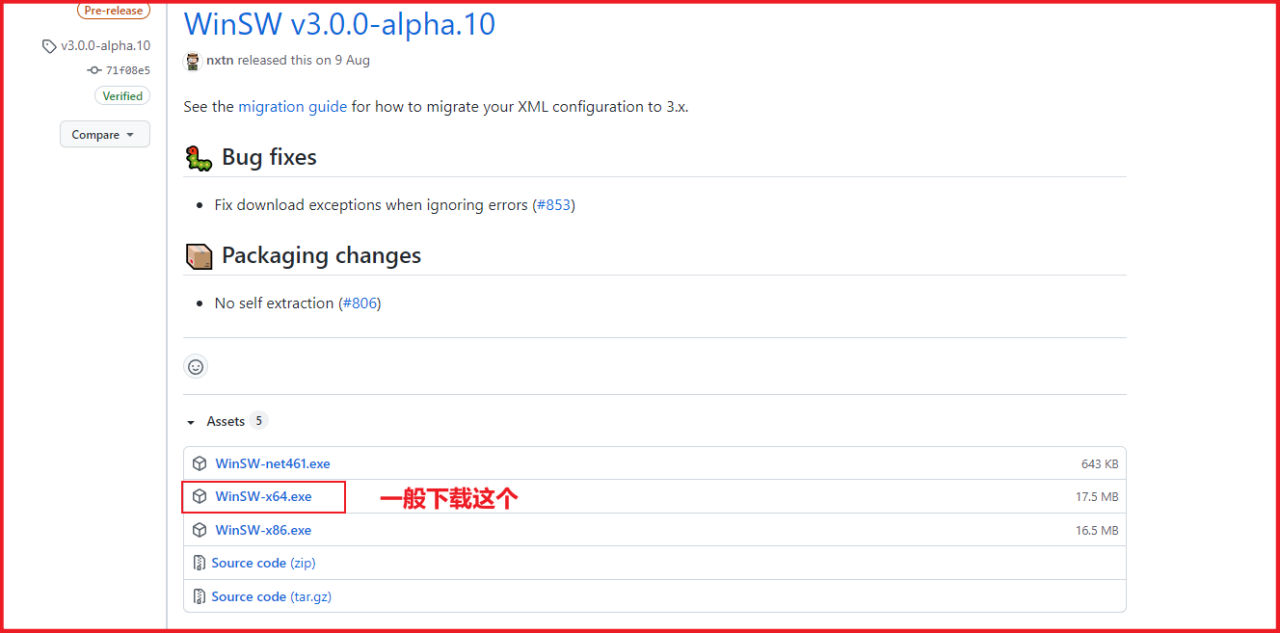Open the Compare dropdown

click(x=105, y=135)
